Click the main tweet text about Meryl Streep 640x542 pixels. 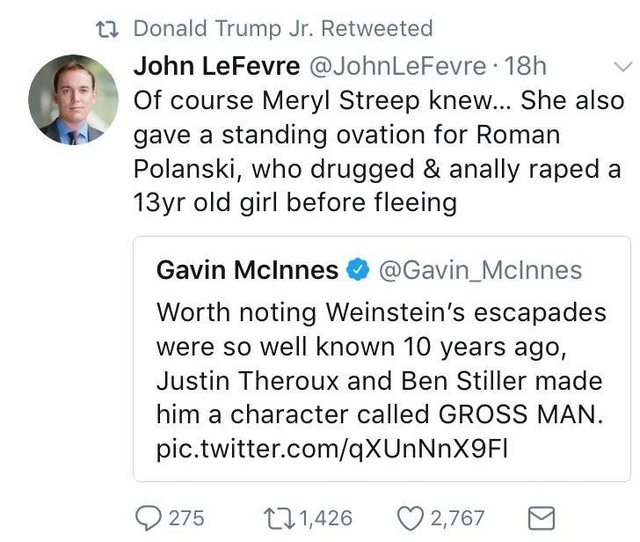[x=379, y=152]
